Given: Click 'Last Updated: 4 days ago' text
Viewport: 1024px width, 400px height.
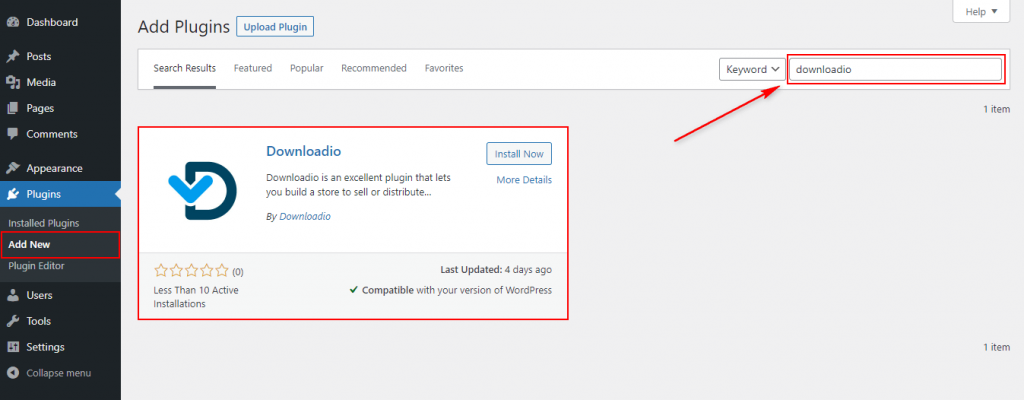Looking at the screenshot, I should tap(496, 269).
